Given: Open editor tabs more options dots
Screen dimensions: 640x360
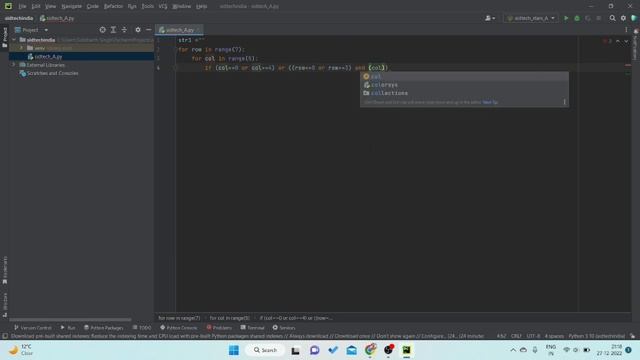Looking at the screenshot, I should 626,30.
